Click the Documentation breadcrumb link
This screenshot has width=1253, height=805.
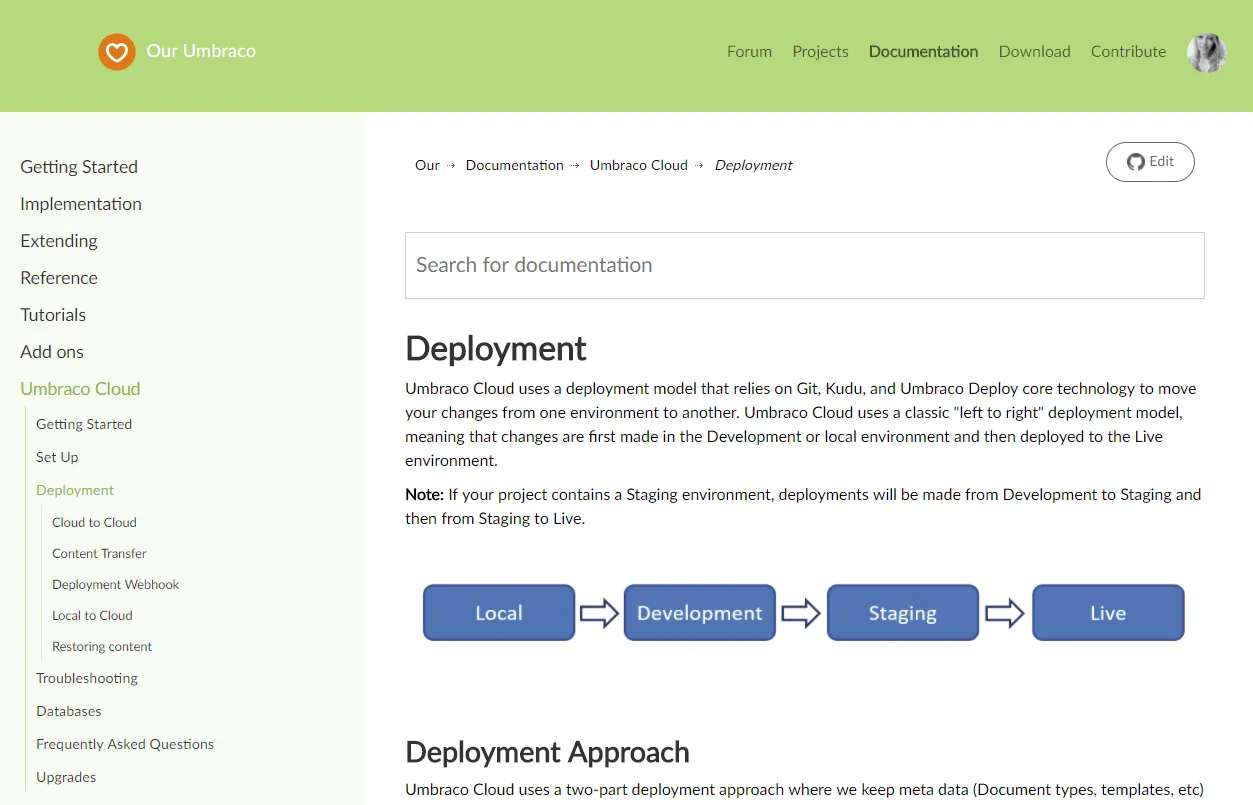(514, 164)
